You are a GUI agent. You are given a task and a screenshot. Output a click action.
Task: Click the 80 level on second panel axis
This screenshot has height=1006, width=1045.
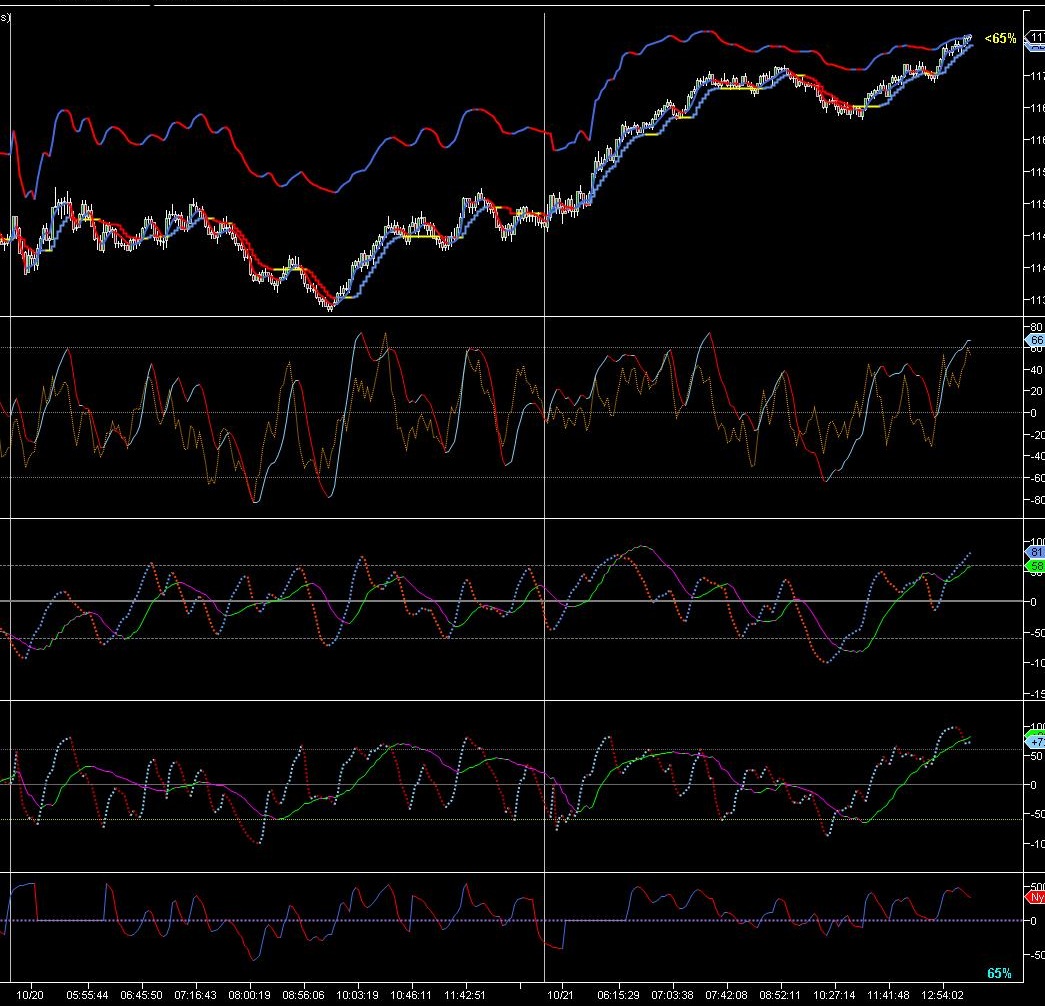[x=1036, y=327]
